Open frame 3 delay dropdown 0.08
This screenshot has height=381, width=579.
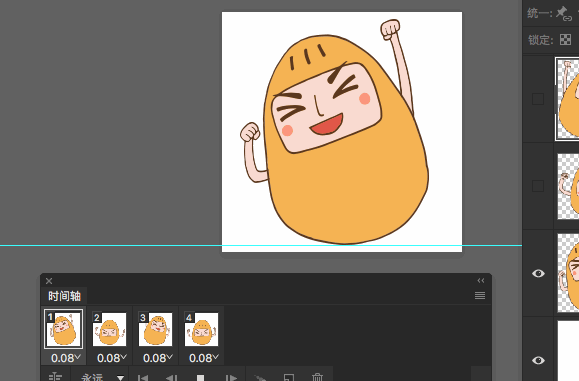[158, 358]
